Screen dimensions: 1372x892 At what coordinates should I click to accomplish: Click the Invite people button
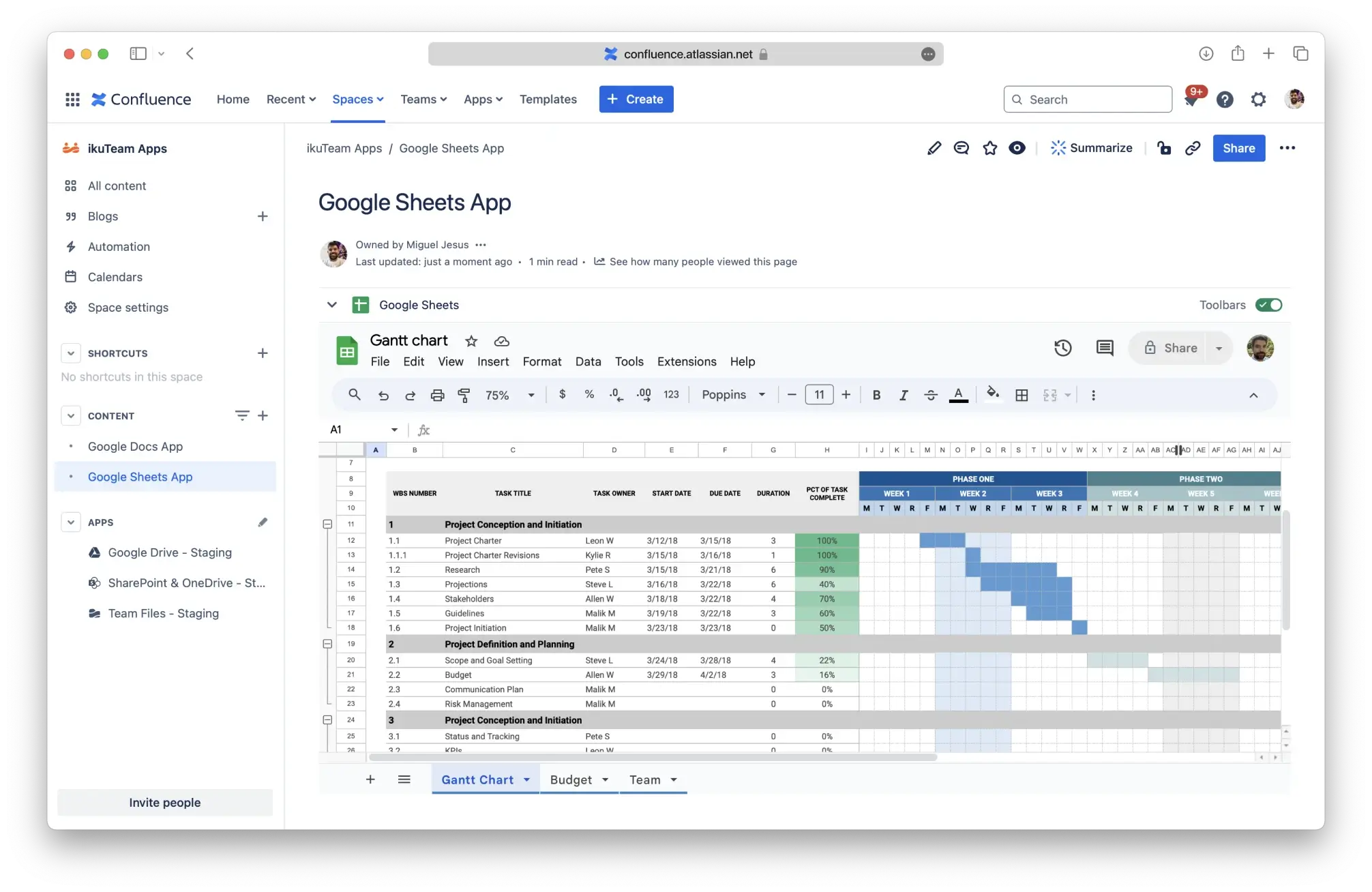[165, 803]
